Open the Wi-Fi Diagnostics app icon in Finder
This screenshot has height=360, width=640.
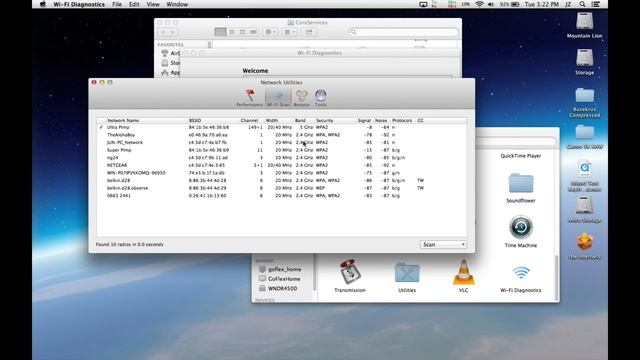521,273
